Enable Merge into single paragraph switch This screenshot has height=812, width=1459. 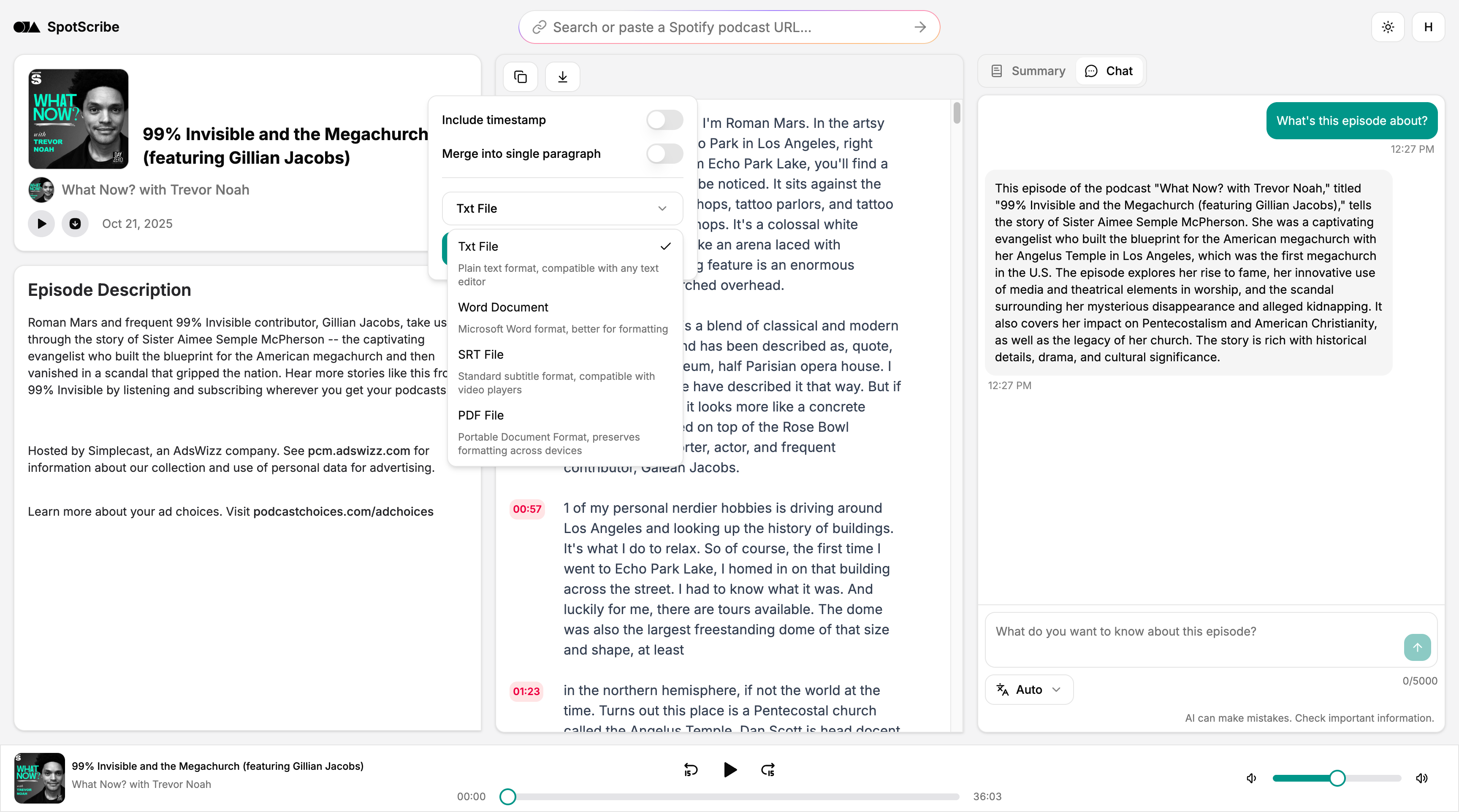664,154
